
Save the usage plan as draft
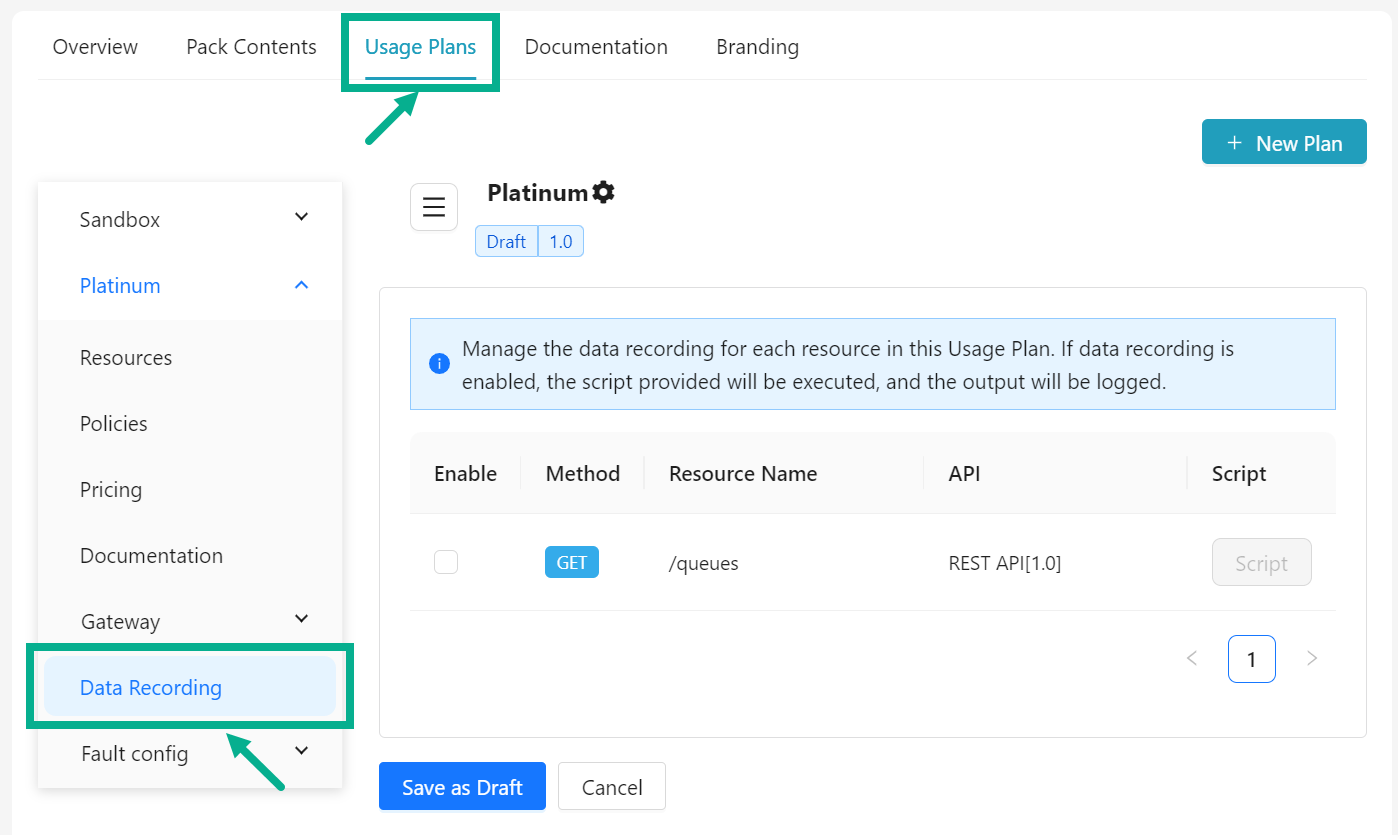462,786
